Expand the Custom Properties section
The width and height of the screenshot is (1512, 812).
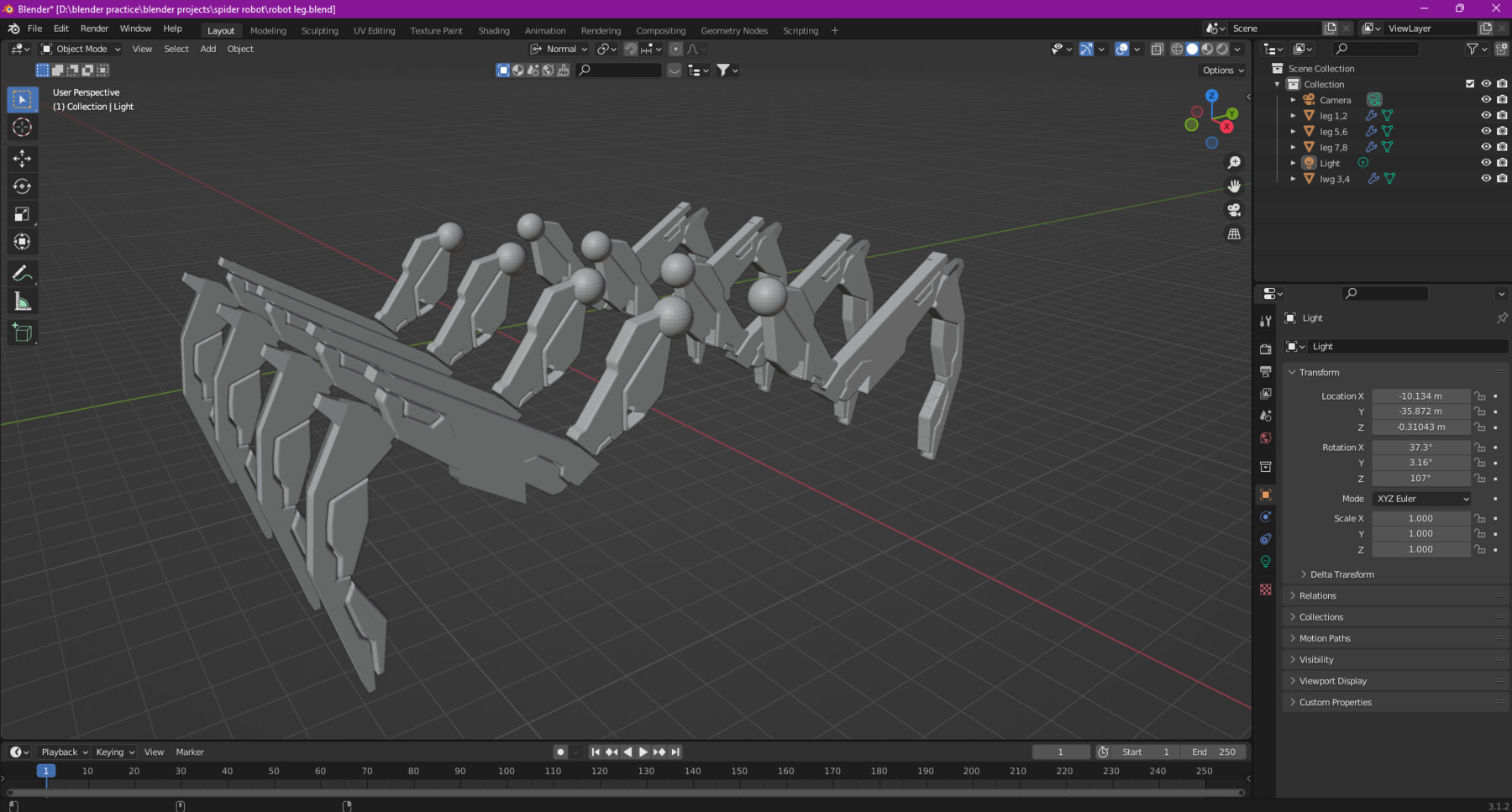(1335, 702)
